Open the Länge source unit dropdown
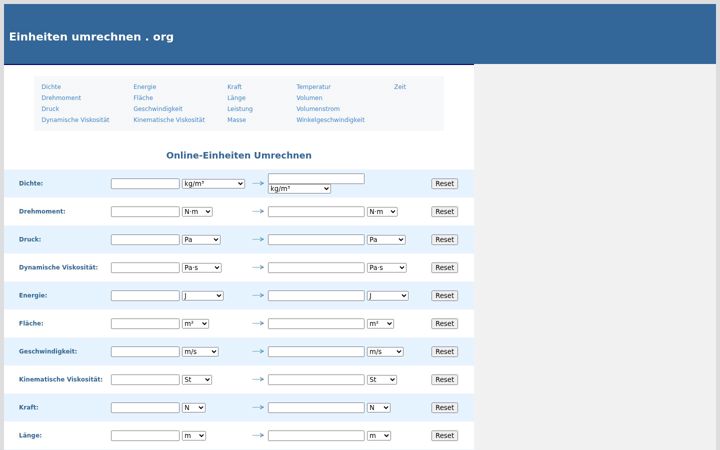Viewport: 720px width, 450px height. pos(194,436)
